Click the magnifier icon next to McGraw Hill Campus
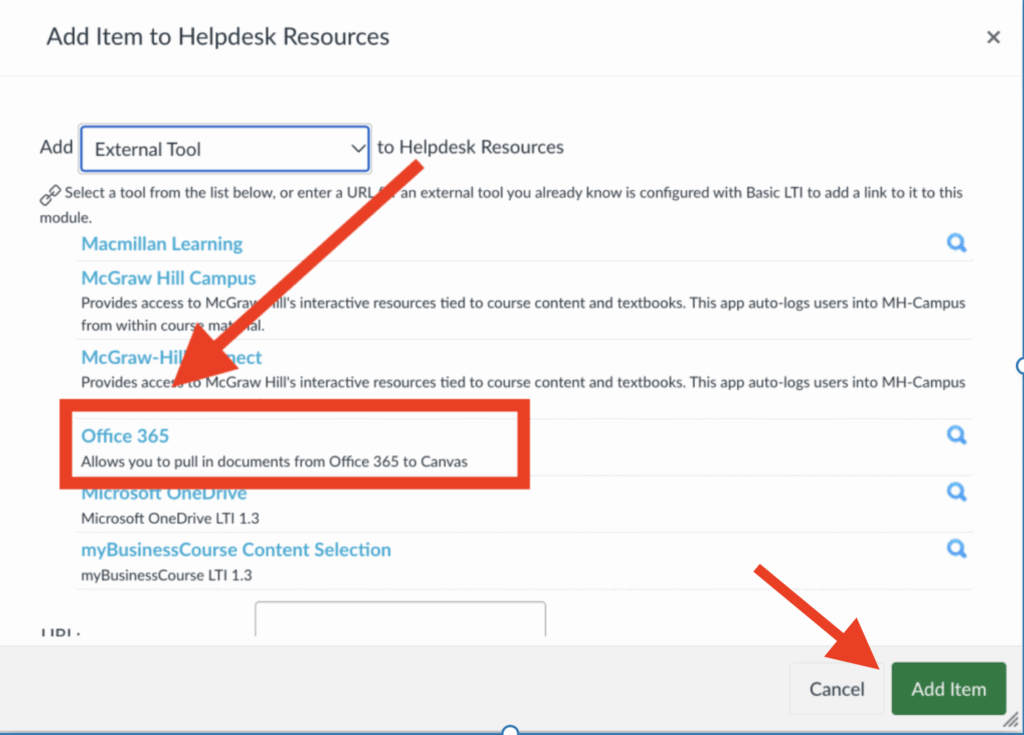 956,277
